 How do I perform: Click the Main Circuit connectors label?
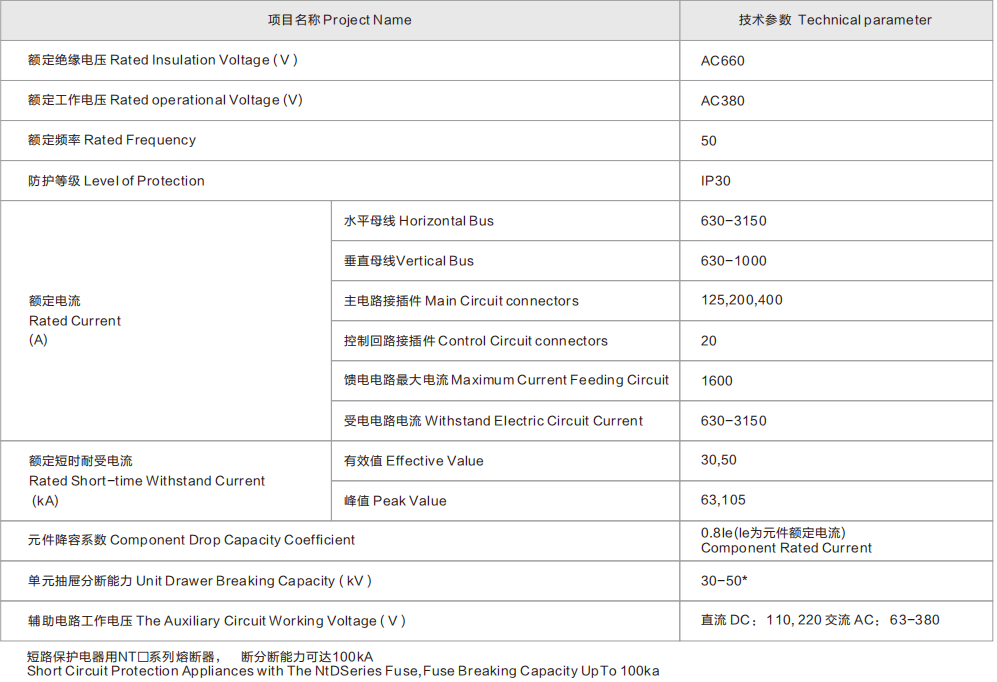(x=461, y=301)
